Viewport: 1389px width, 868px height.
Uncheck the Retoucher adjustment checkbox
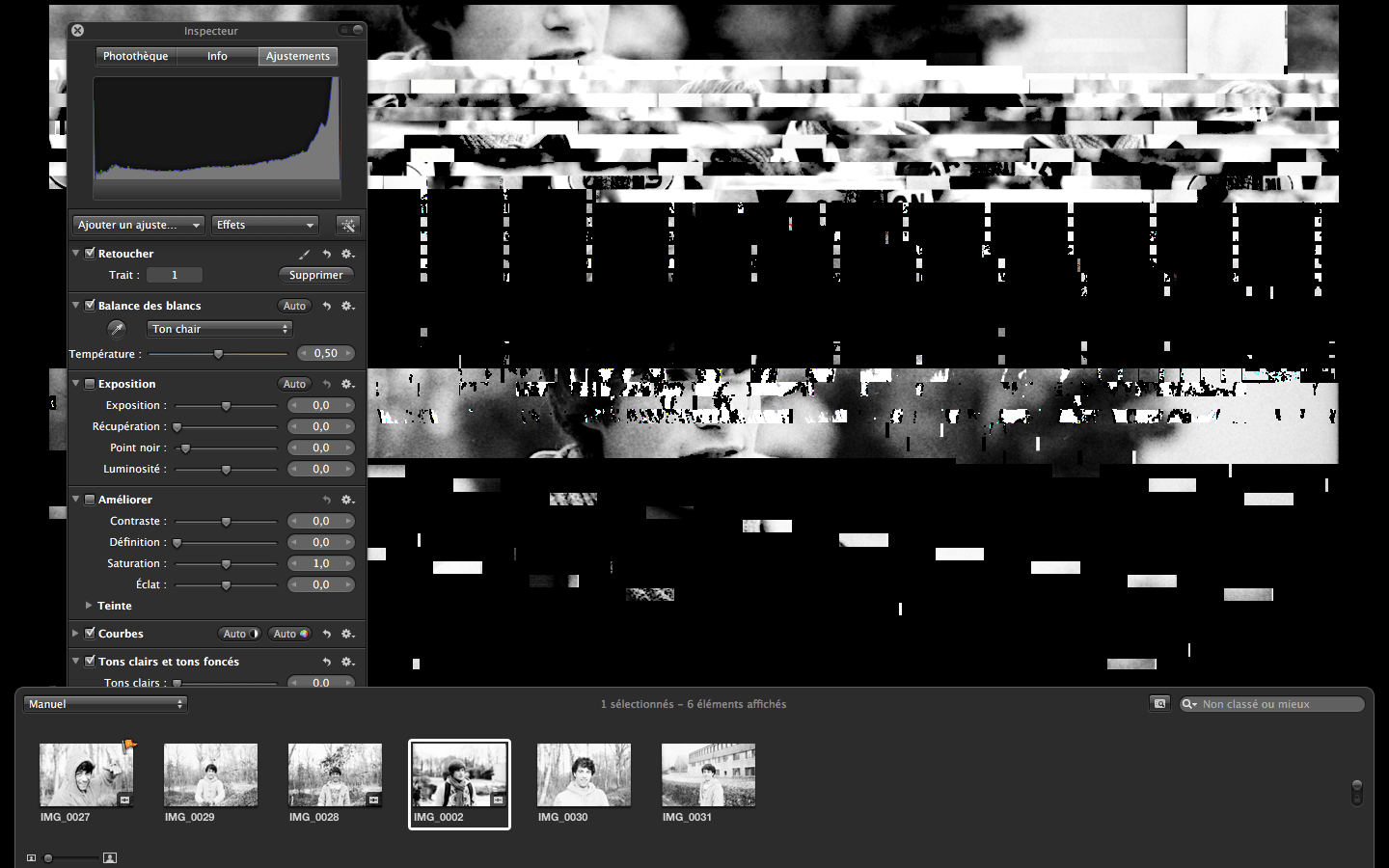88,253
